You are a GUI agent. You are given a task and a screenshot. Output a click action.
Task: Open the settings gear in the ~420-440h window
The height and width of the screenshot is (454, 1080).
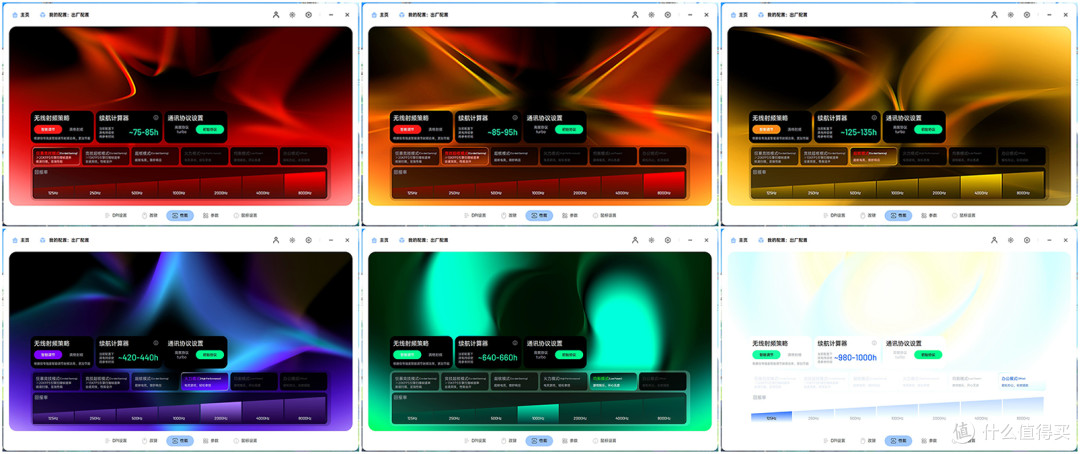[x=292, y=240]
